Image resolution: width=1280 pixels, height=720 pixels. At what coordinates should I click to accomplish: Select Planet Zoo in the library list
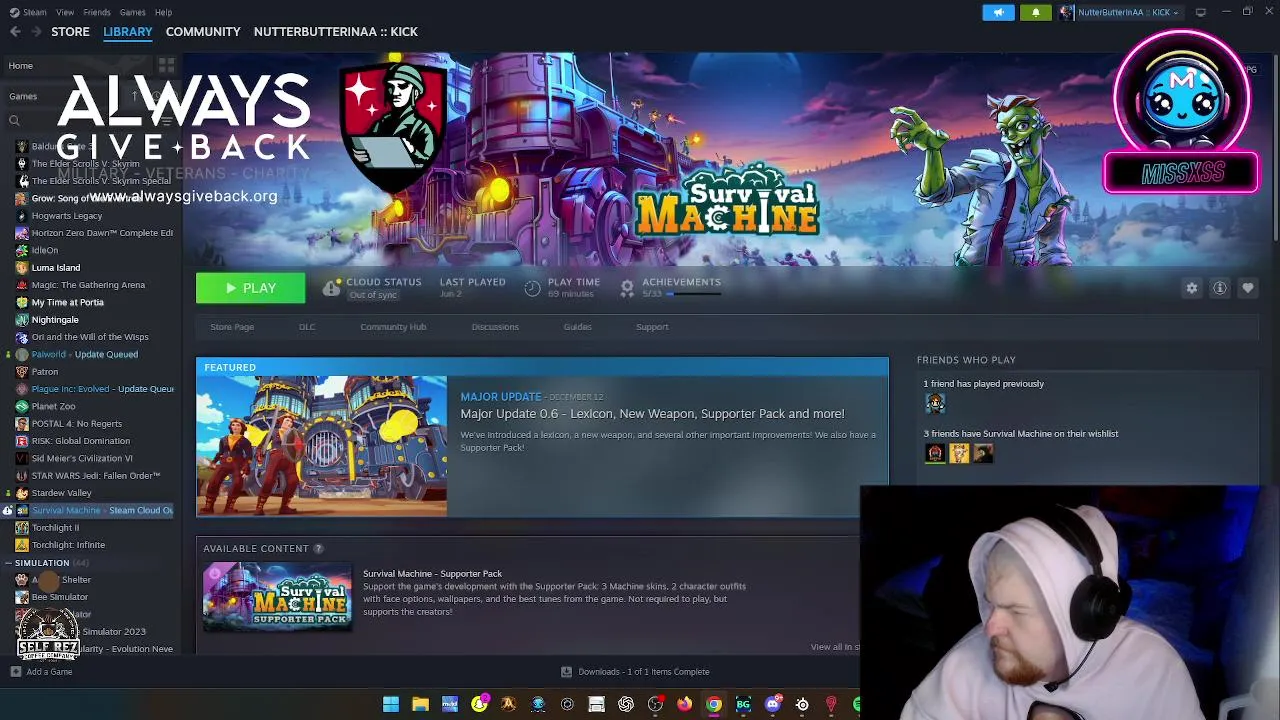[x=53, y=407]
